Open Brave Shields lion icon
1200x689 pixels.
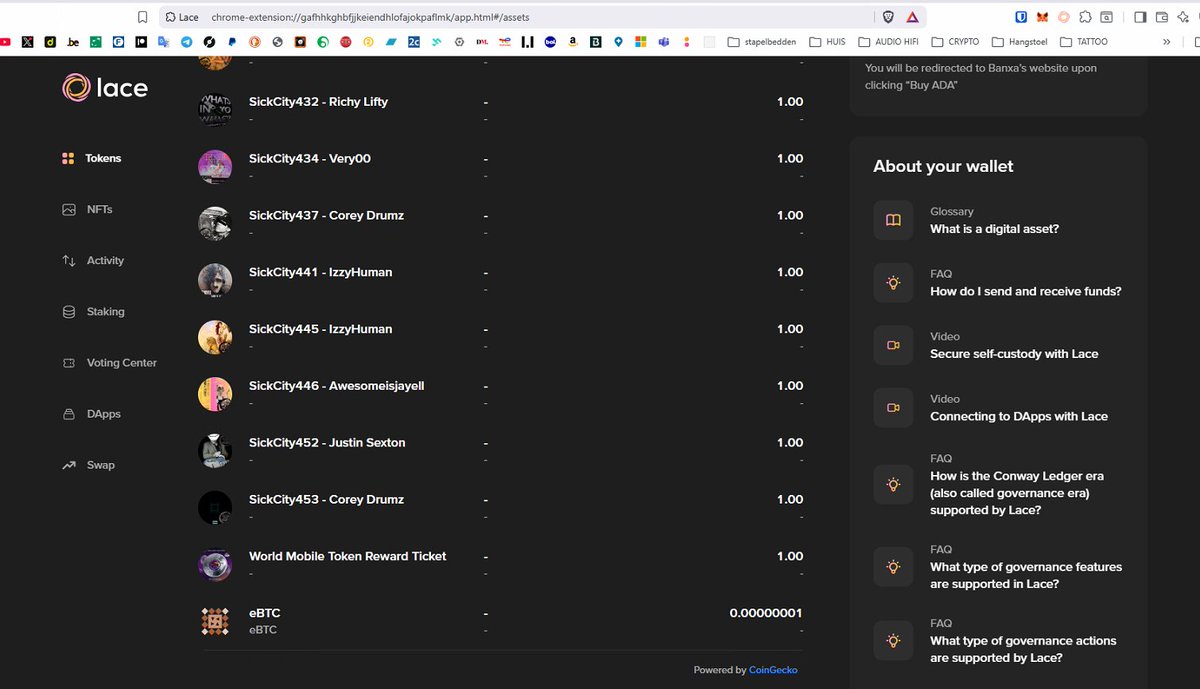pos(888,17)
